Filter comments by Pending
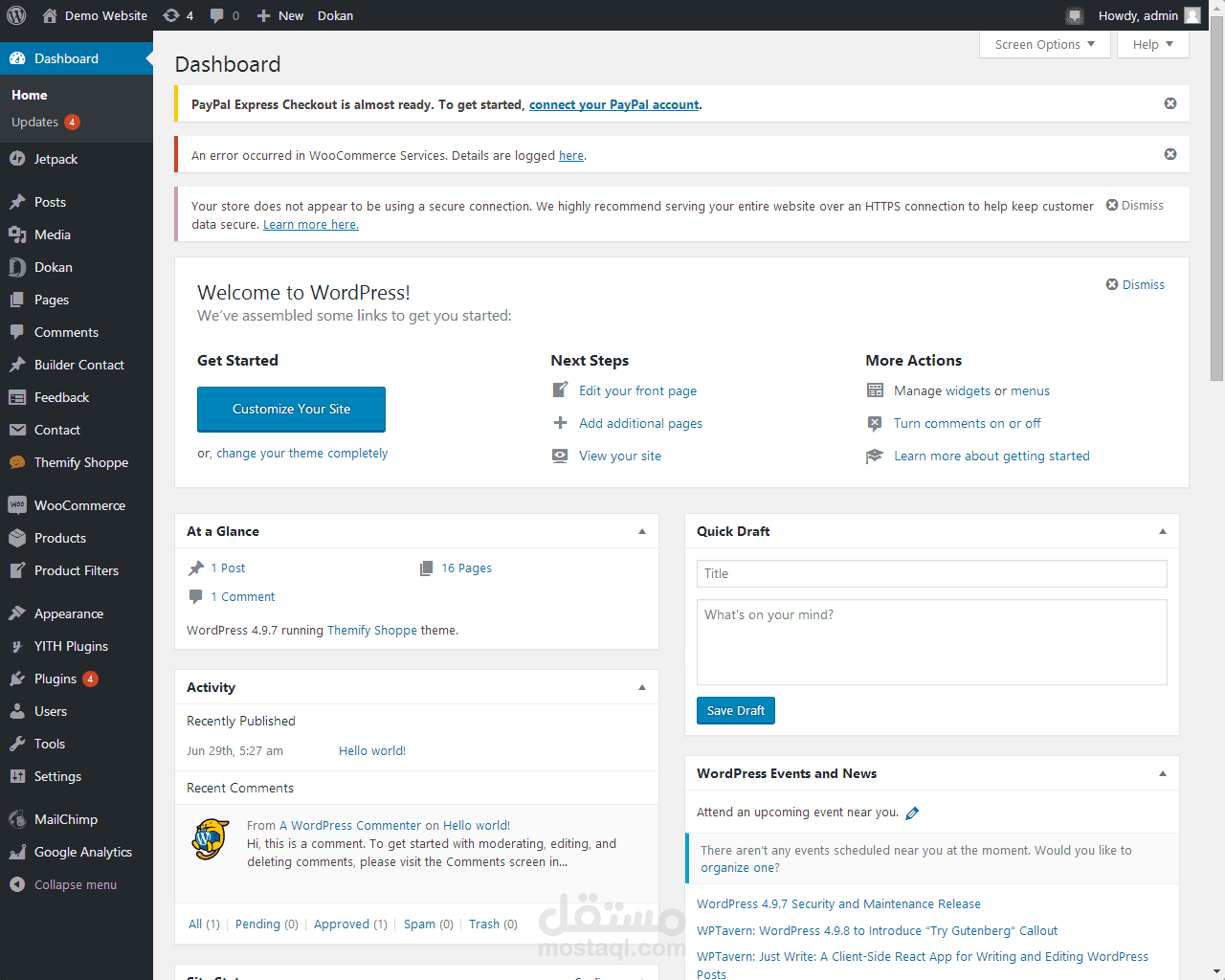 click(267, 924)
